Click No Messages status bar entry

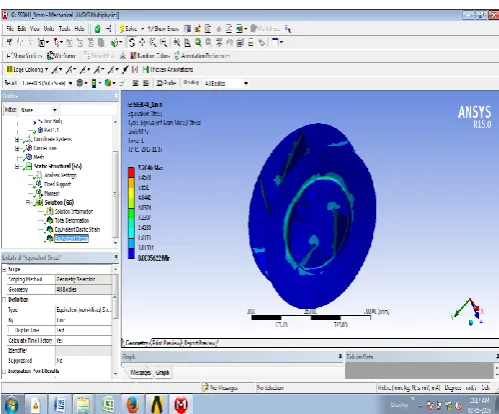[x=221, y=388]
